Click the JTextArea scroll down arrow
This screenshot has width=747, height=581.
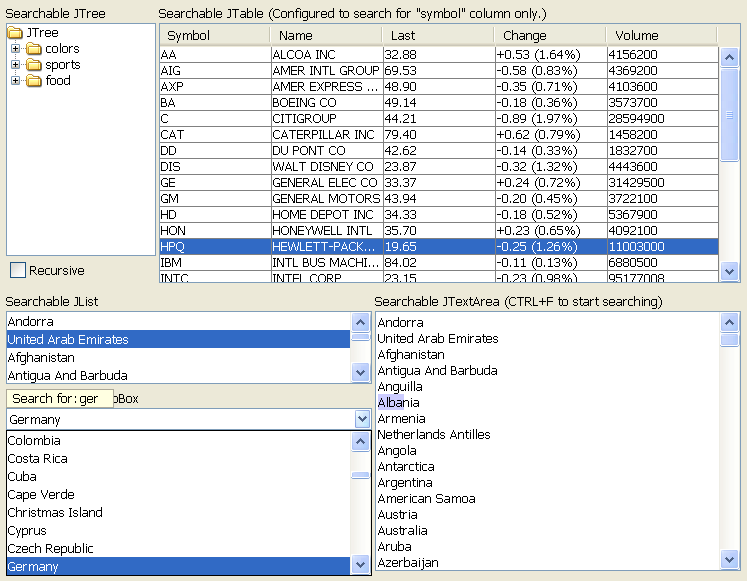(729, 559)
